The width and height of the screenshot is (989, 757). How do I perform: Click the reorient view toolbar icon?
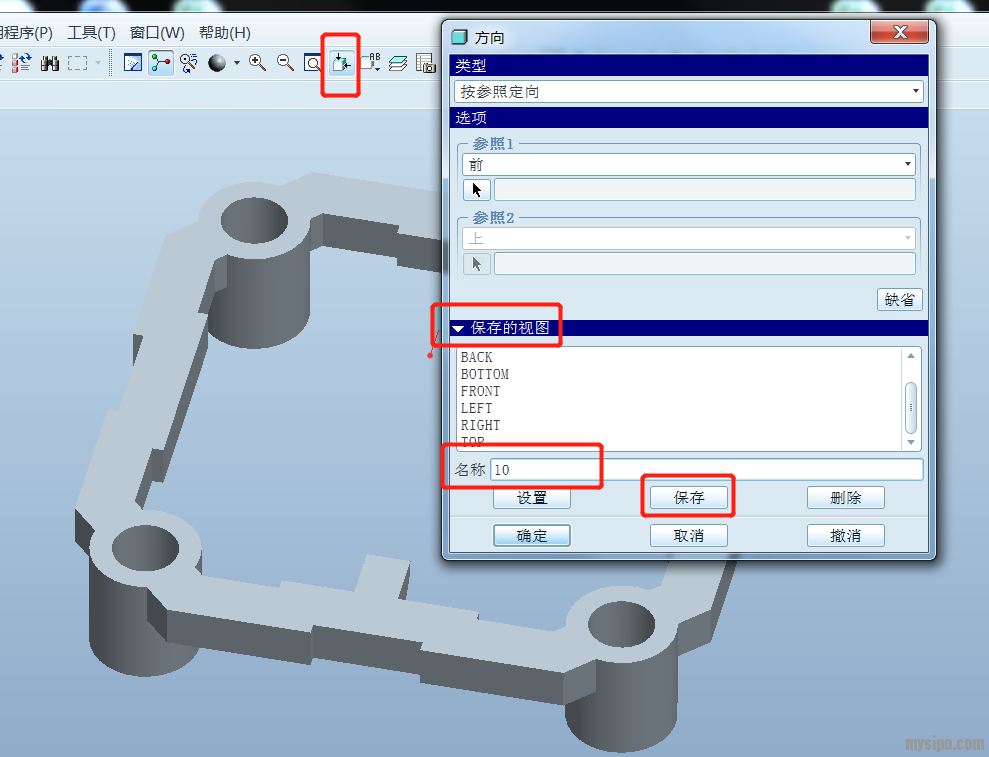click(341, 63)
